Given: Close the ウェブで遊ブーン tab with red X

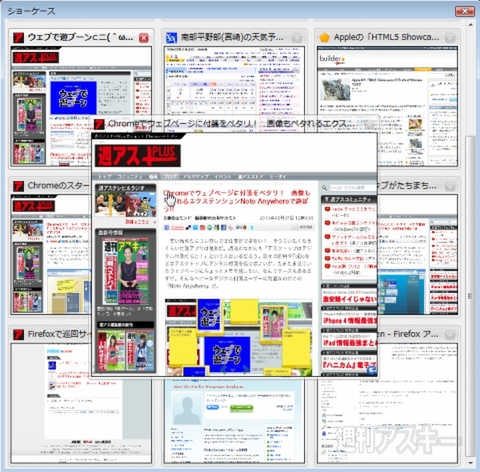Looking at the screenshot, I should [144, 38].
